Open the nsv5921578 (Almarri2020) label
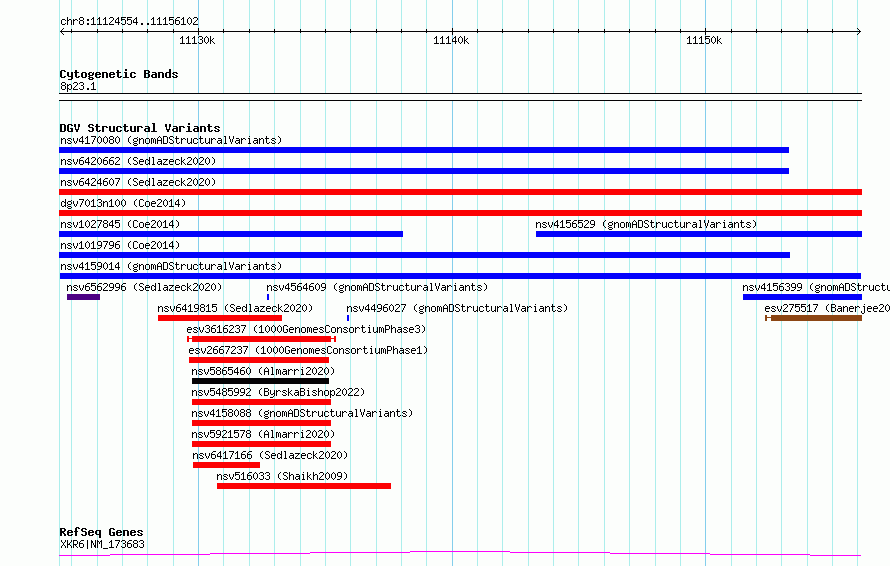890x566 pixels. (x=263, y=434)
